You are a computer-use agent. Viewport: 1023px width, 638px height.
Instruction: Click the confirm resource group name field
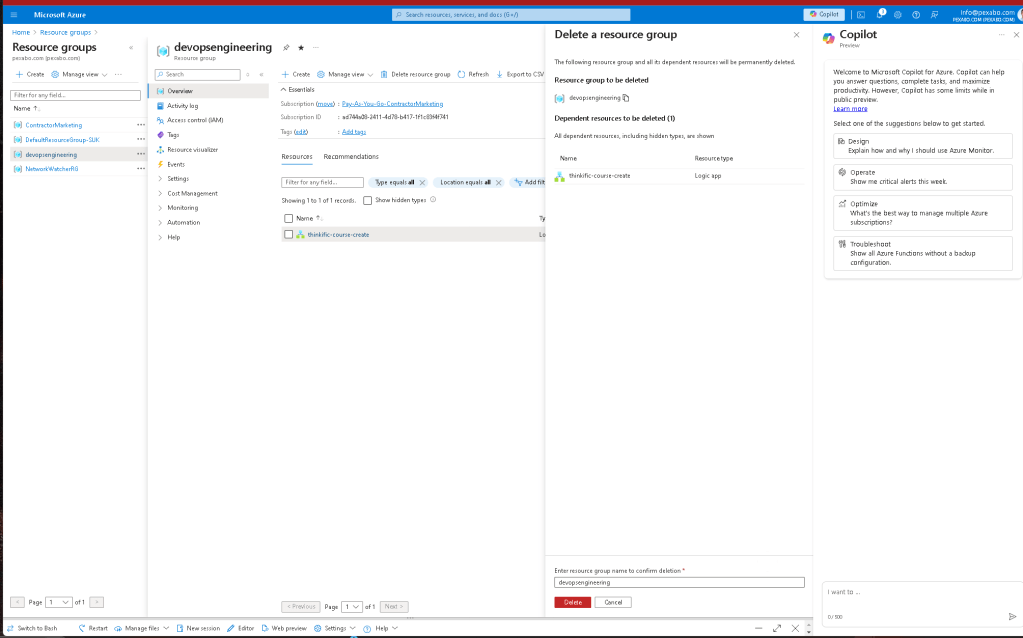click(x=679, y=583)
